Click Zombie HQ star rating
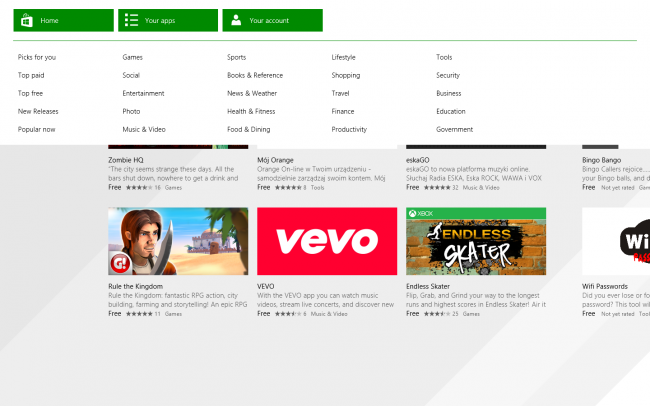Viewport: 650px width, 406px height. [139, 188]
